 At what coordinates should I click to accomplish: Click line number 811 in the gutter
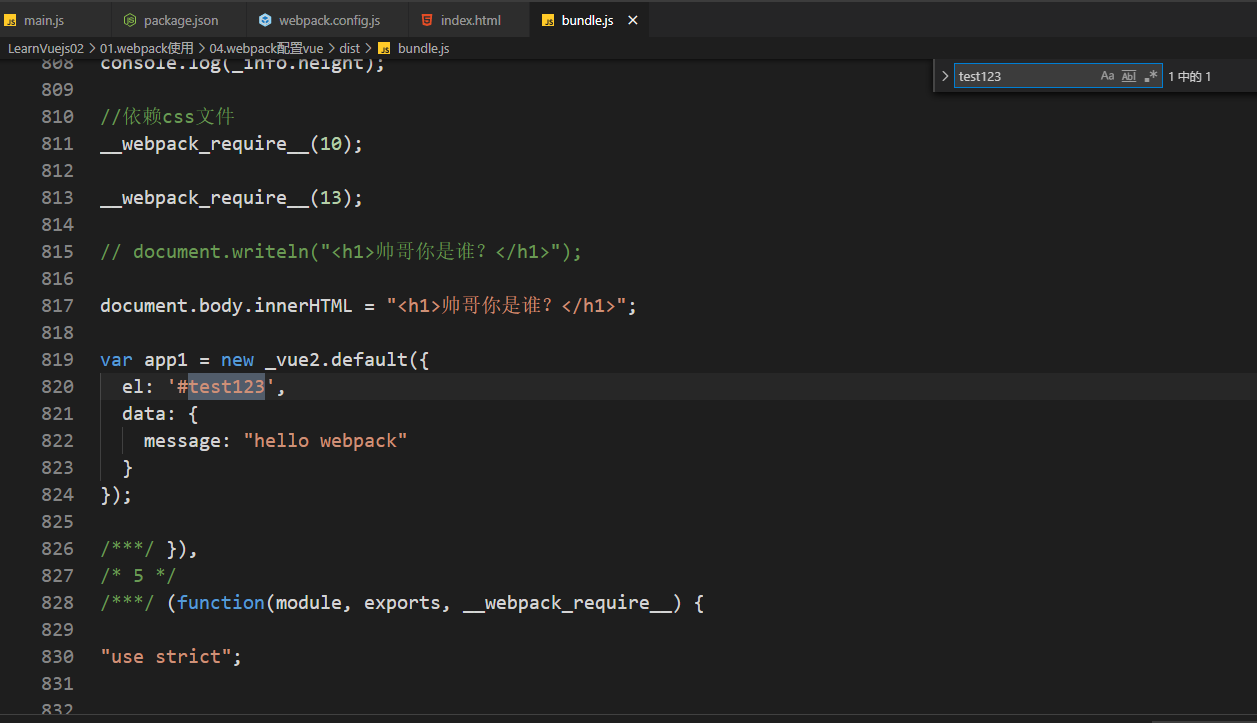coord(57,144)
